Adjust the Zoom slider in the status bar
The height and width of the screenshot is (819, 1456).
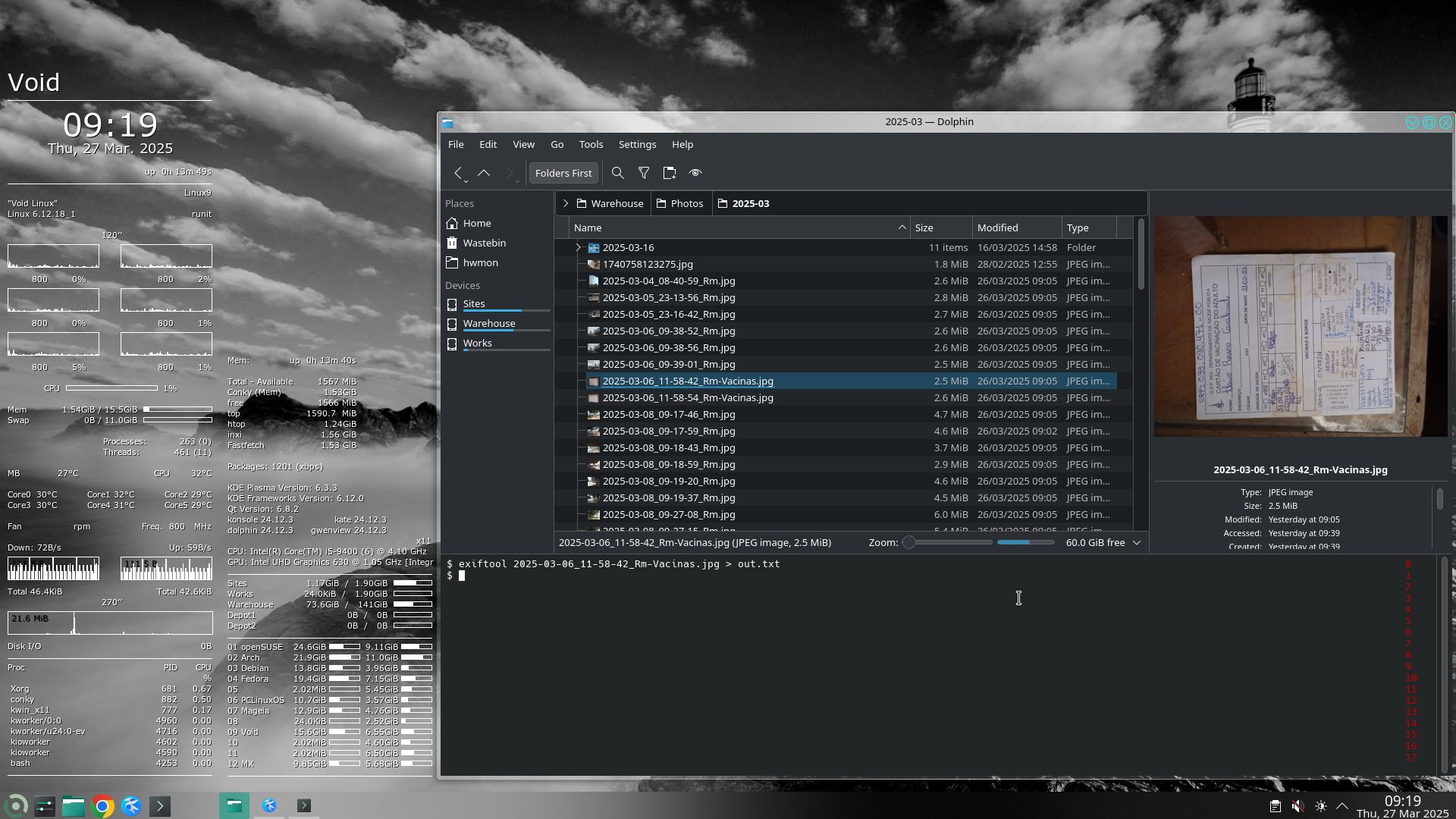(x=908, y=542)
